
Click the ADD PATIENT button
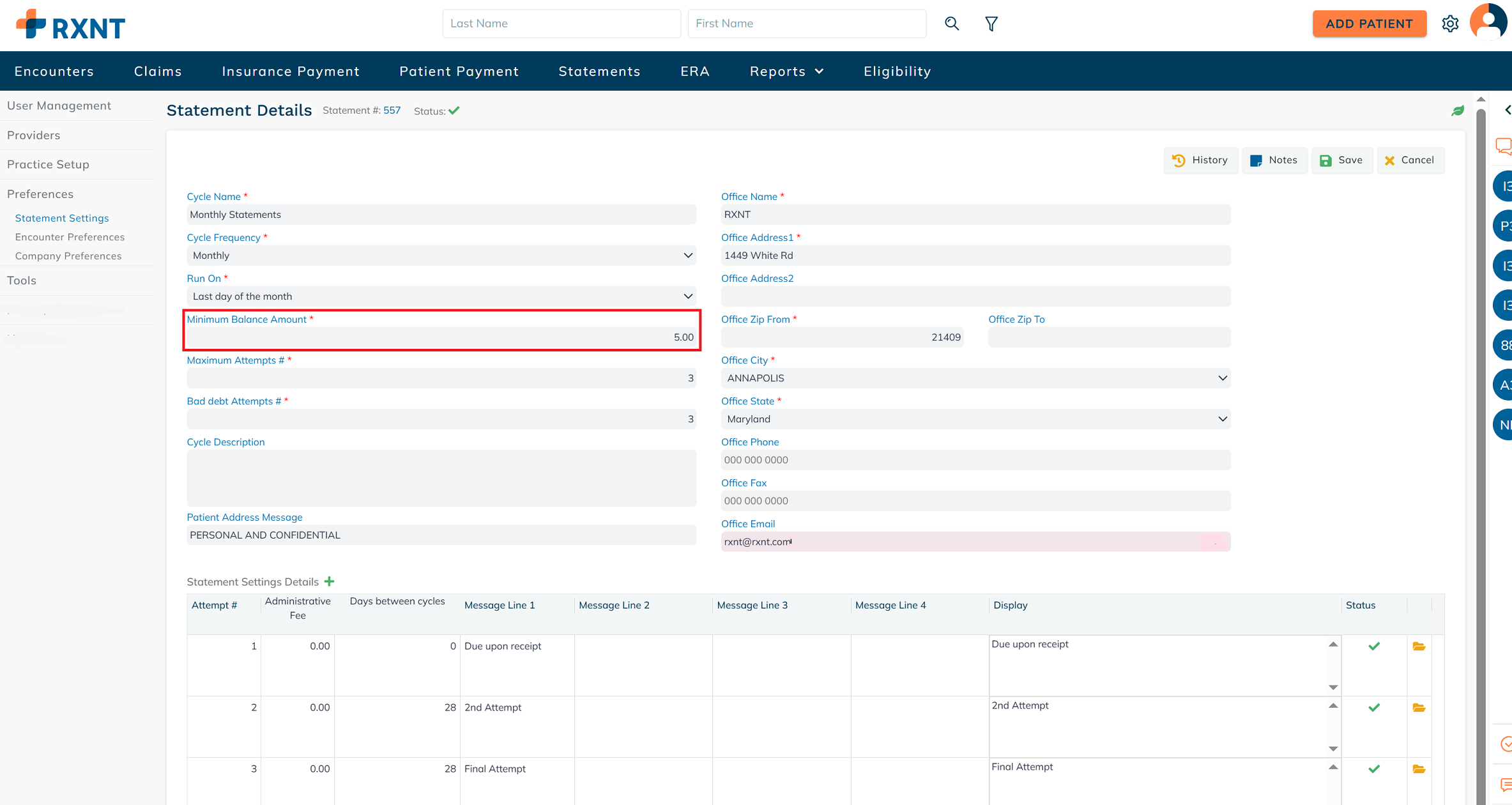point(1369,24)
